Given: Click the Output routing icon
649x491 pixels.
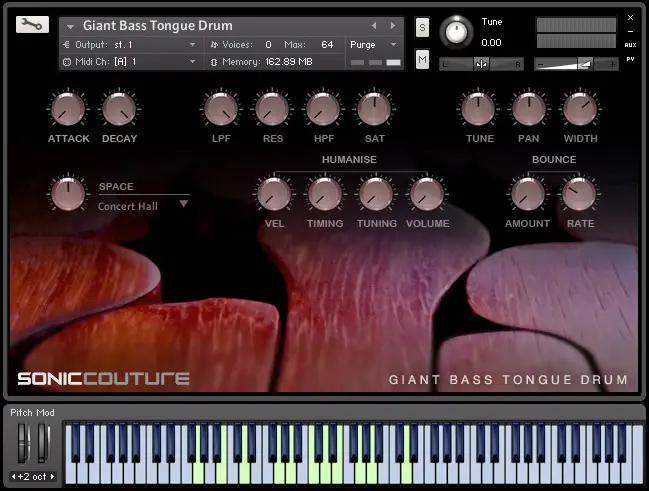Looking at the screenshot, I should 67,44.
